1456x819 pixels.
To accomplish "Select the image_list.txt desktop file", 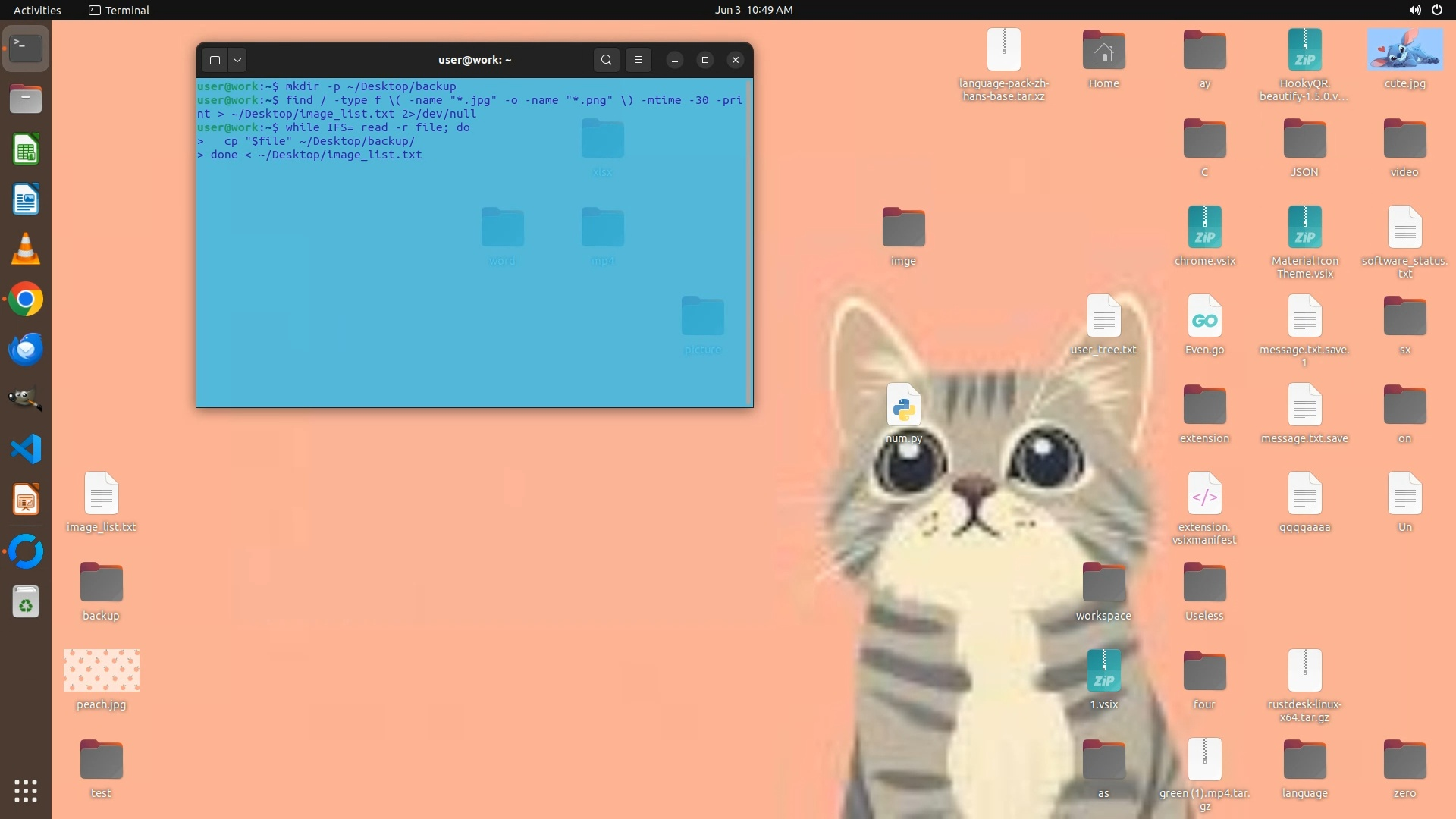I will point(102,494).
